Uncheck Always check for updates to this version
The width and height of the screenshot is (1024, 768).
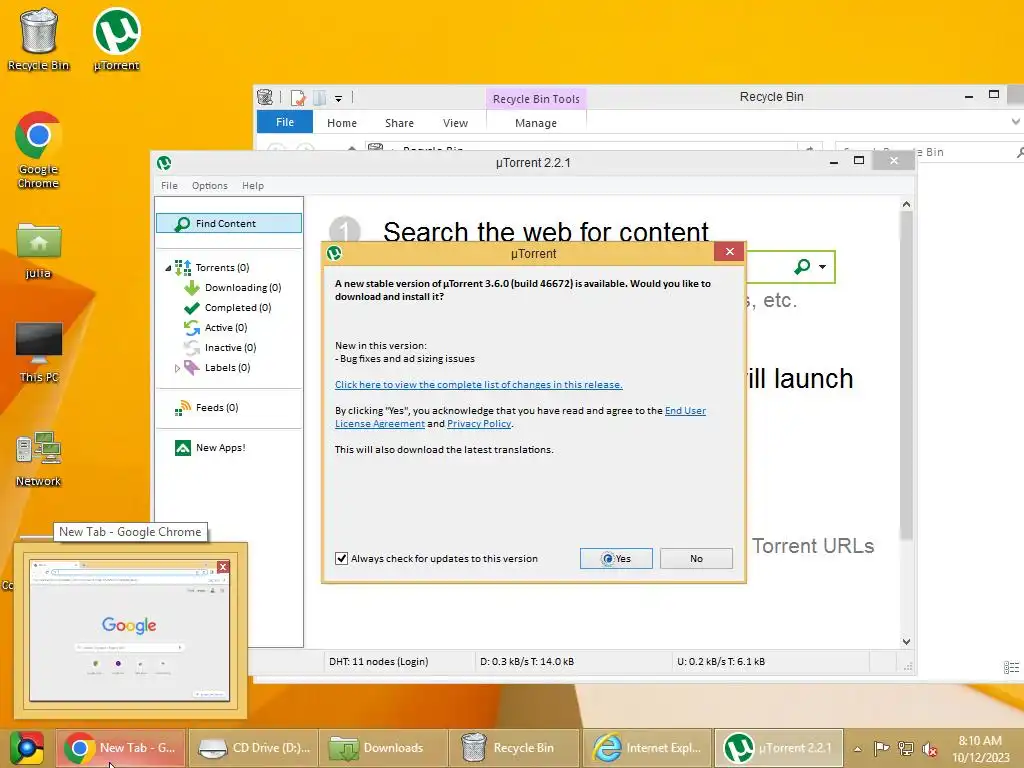[341, 558]
